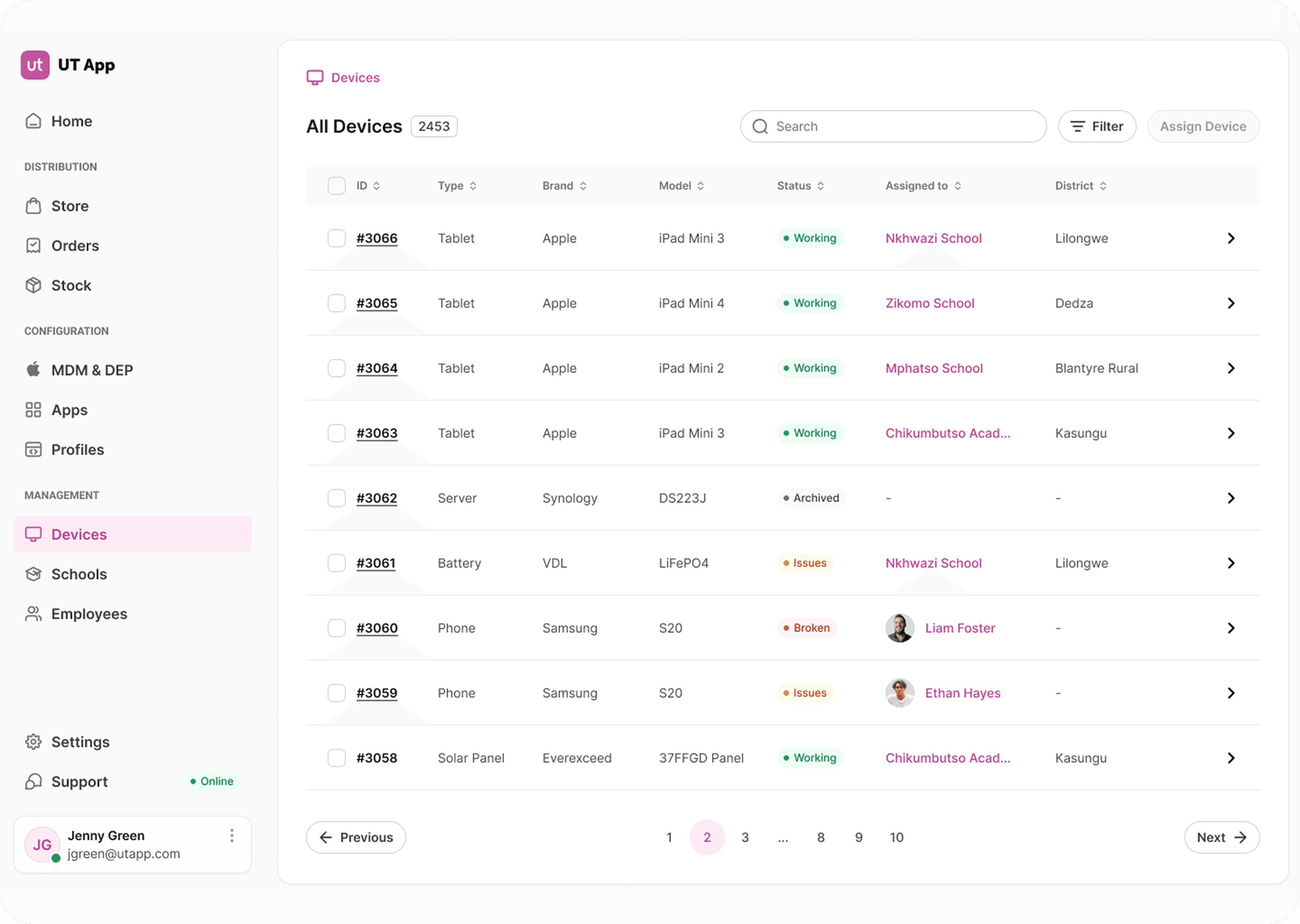Go to page 9
Image resolution: width=1300 pixels, height=924 pixels.
click(859, 837)
